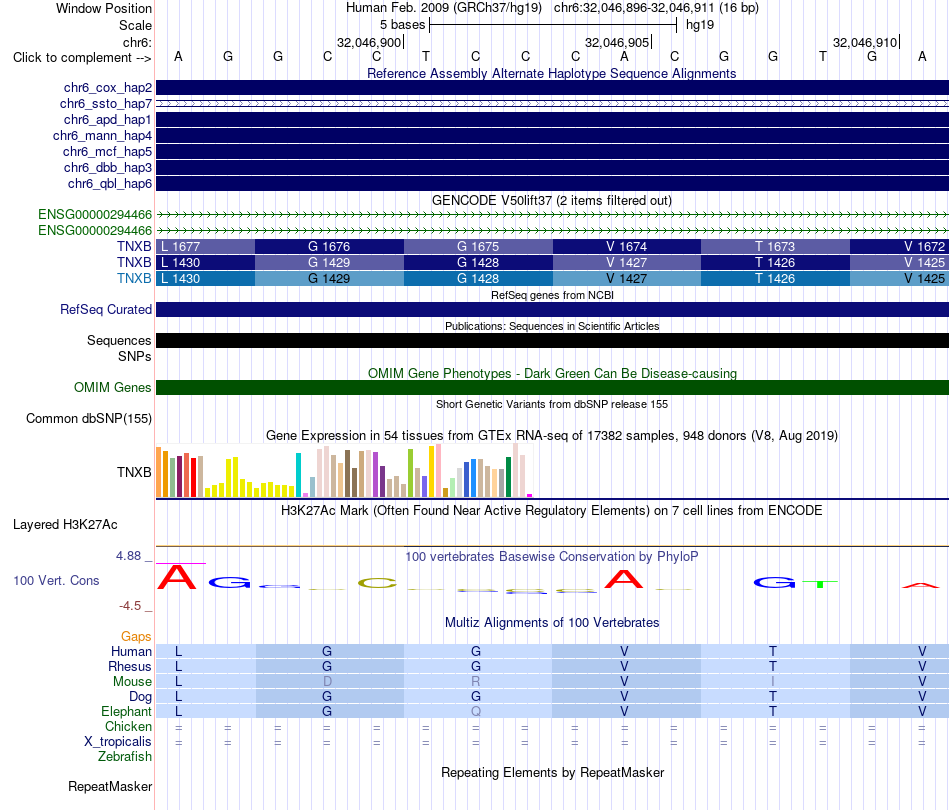Image resolution: width=950 pixels, height=810 pixels.
Task: Click the RepeatMasker track label
Action: pyautogui.click(x=110, y=786)
